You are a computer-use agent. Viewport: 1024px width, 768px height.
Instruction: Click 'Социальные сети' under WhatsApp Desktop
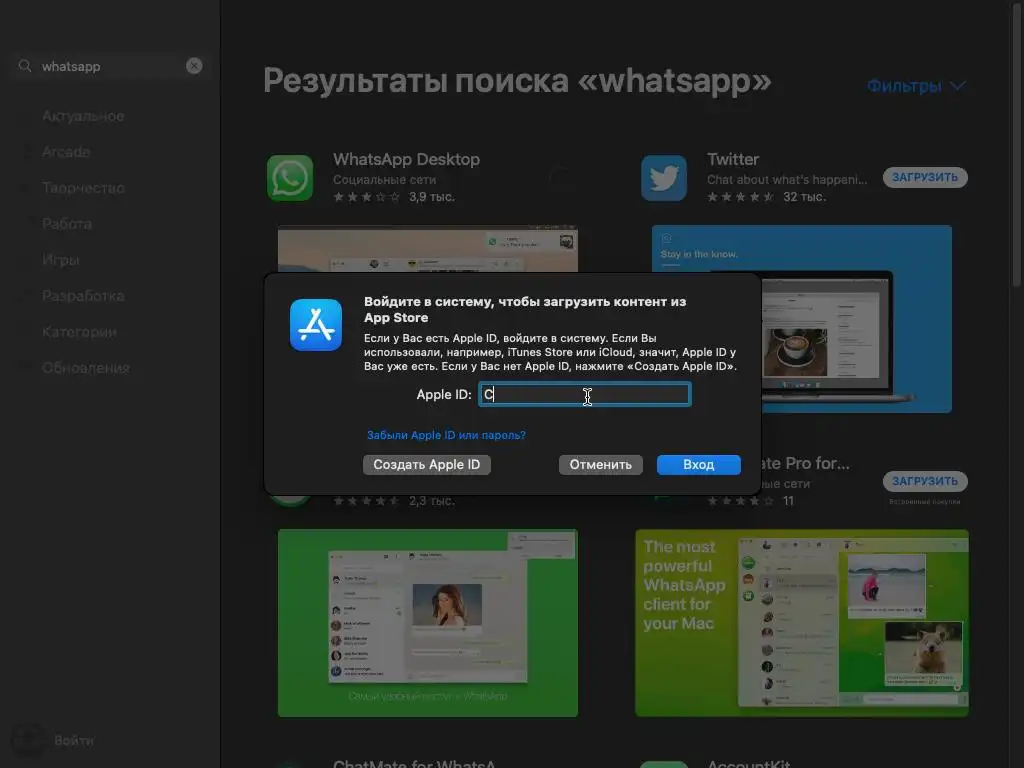point(384,180)
